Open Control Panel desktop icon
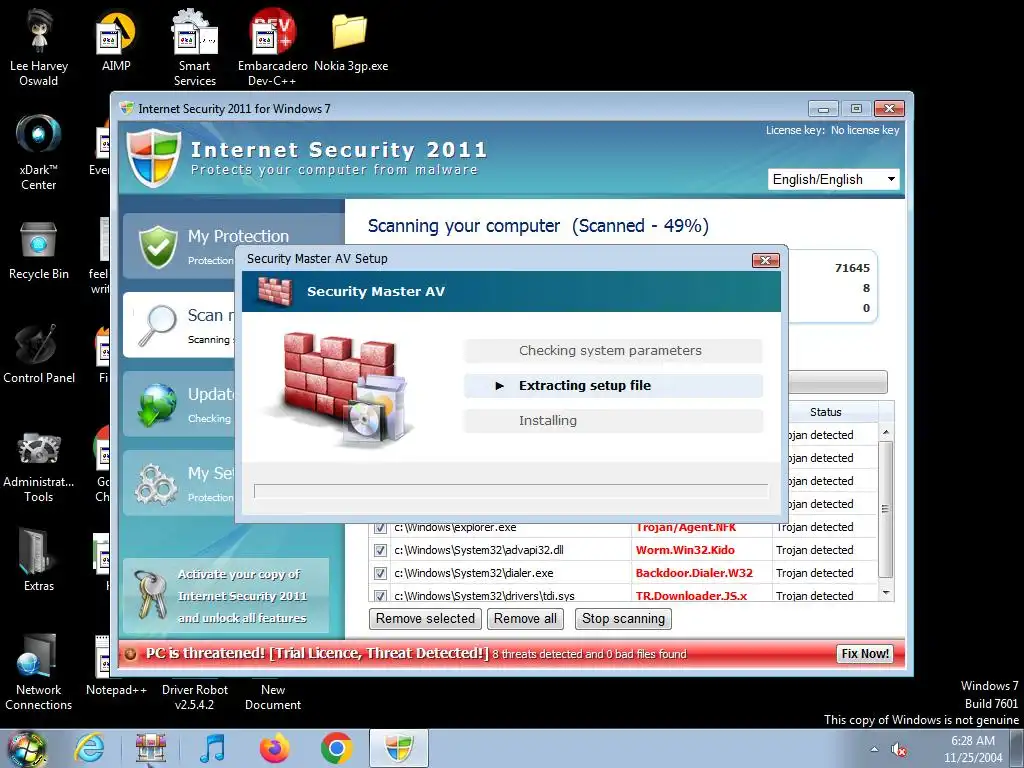This screenshot has height=768, width=1024. [39, 354]
